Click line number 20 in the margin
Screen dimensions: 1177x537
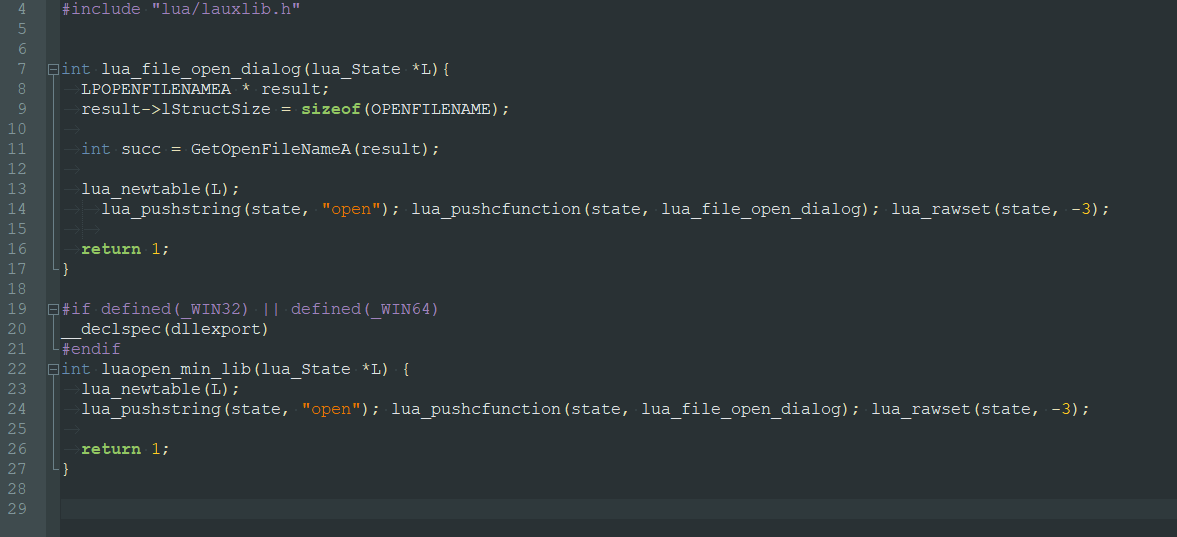pos(17,329)
